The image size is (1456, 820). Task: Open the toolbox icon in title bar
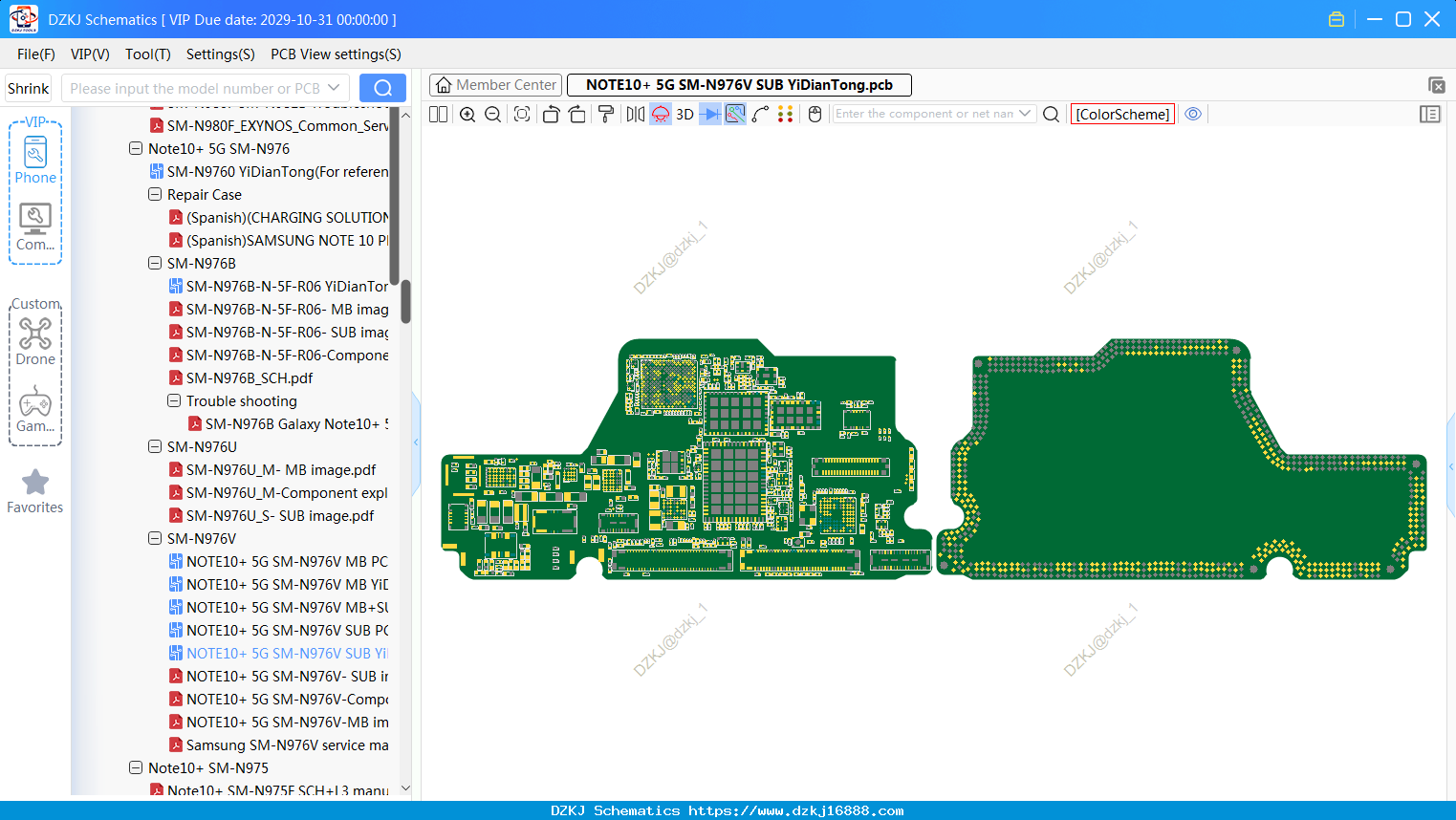(1336, 19)
